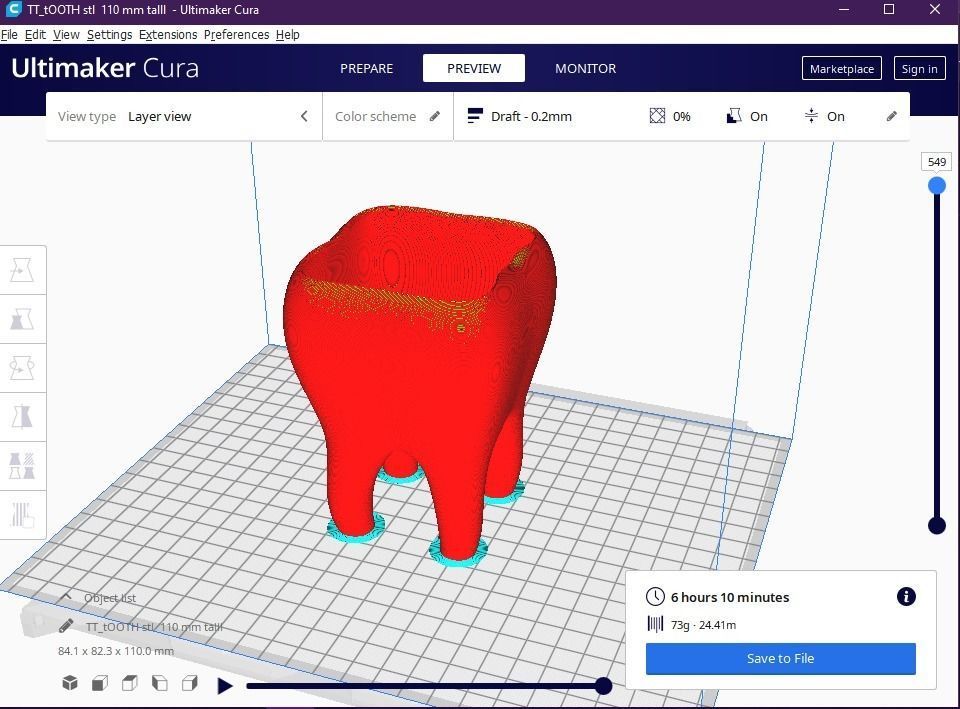Select the Support Blocker tool
This screenshot has height=709, width=960.
(22, 515)
